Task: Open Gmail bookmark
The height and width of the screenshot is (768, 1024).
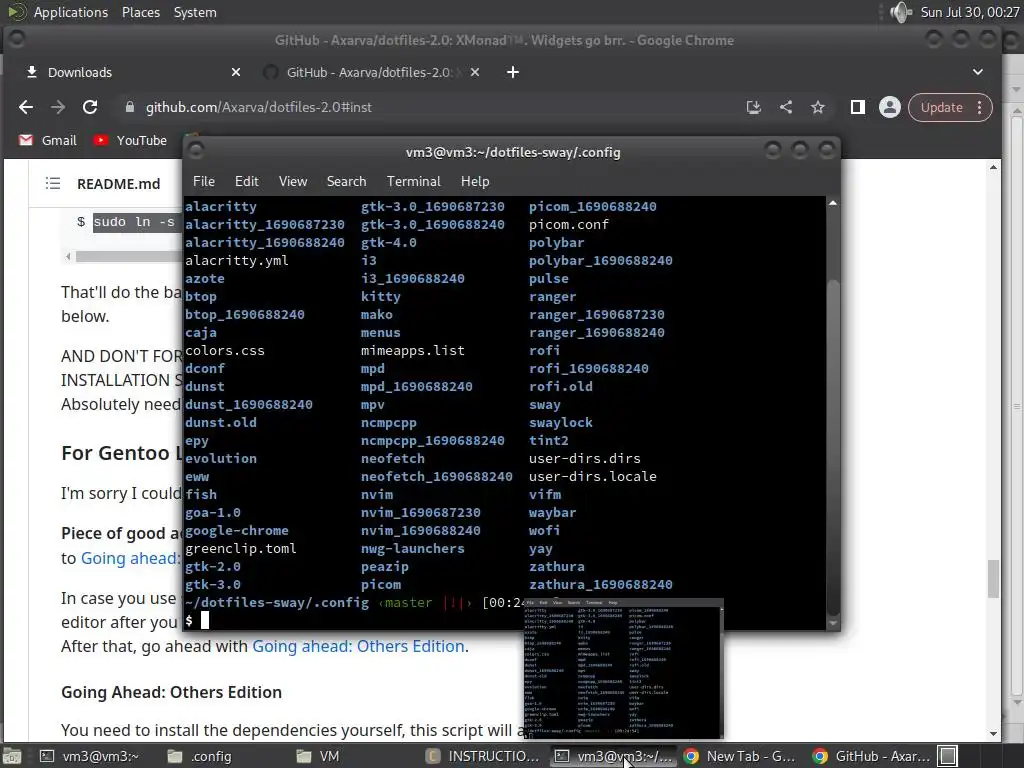Action: 48,140
